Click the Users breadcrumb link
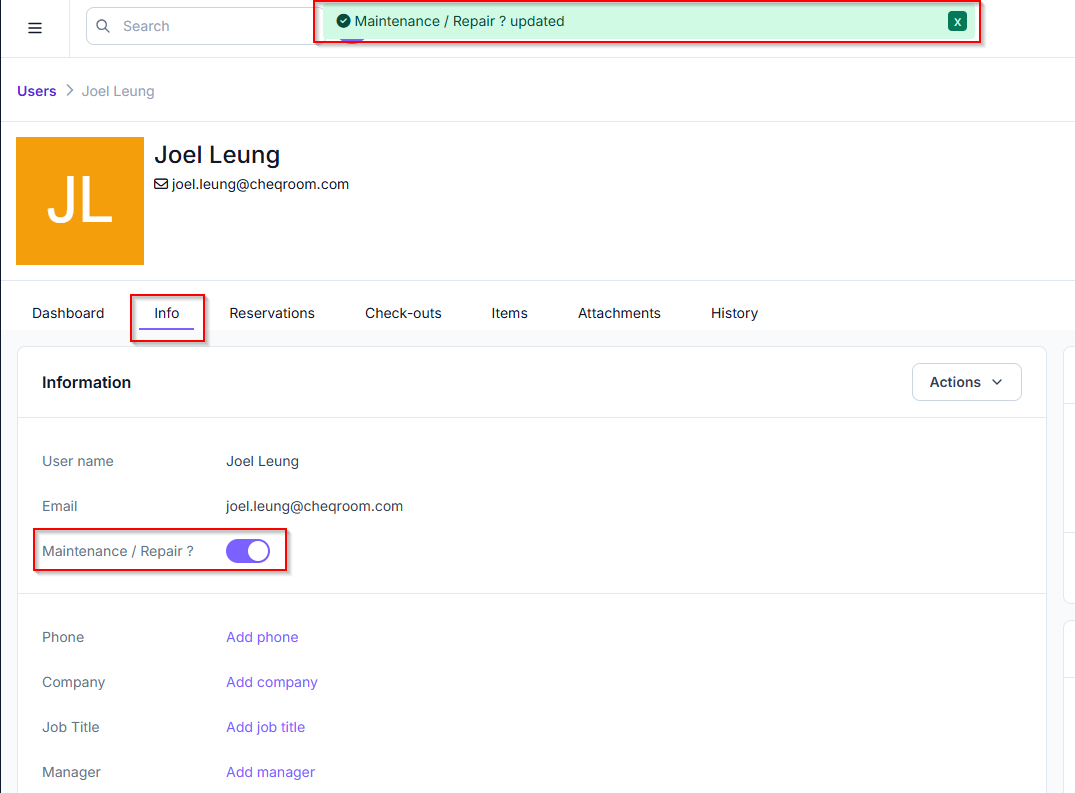1075x793 pixels. 37,91
